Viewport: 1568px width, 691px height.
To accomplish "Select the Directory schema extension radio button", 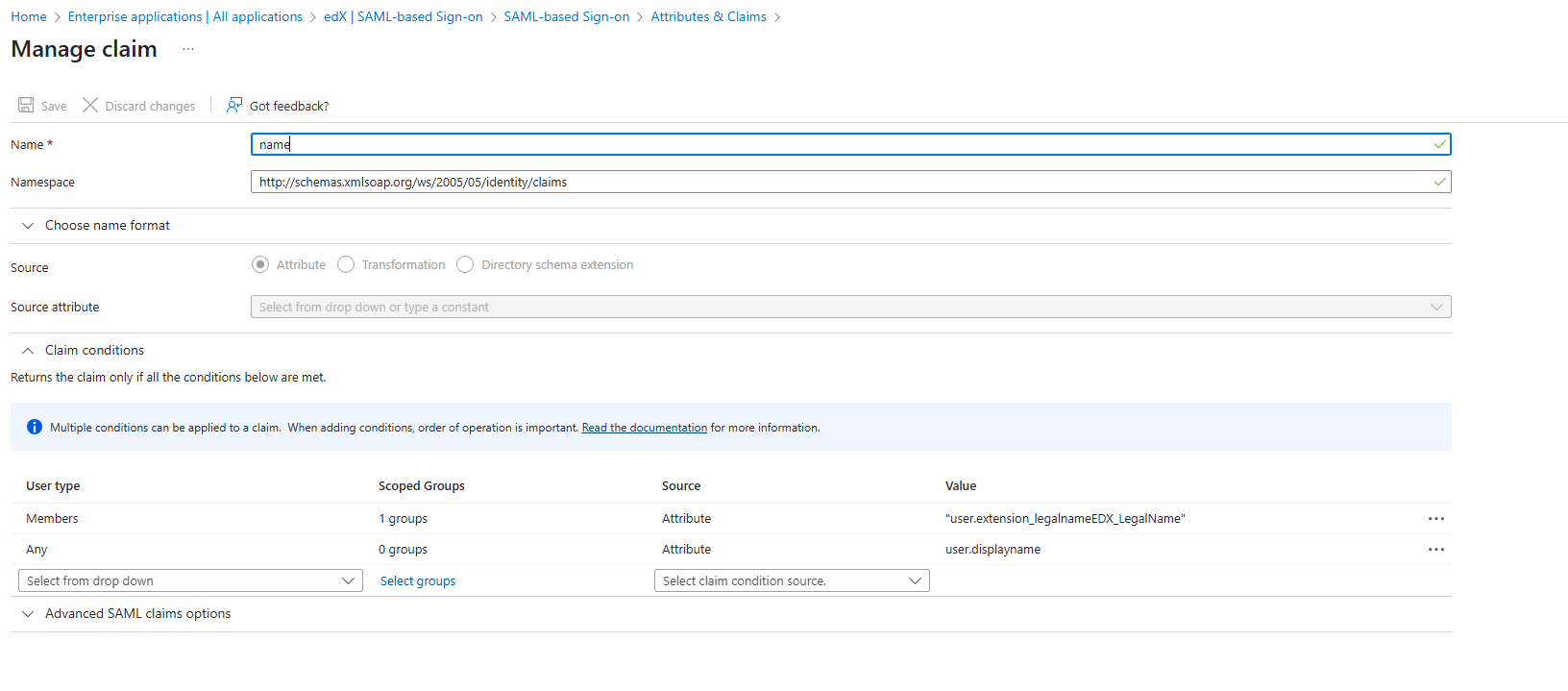I will click(465, 264).
